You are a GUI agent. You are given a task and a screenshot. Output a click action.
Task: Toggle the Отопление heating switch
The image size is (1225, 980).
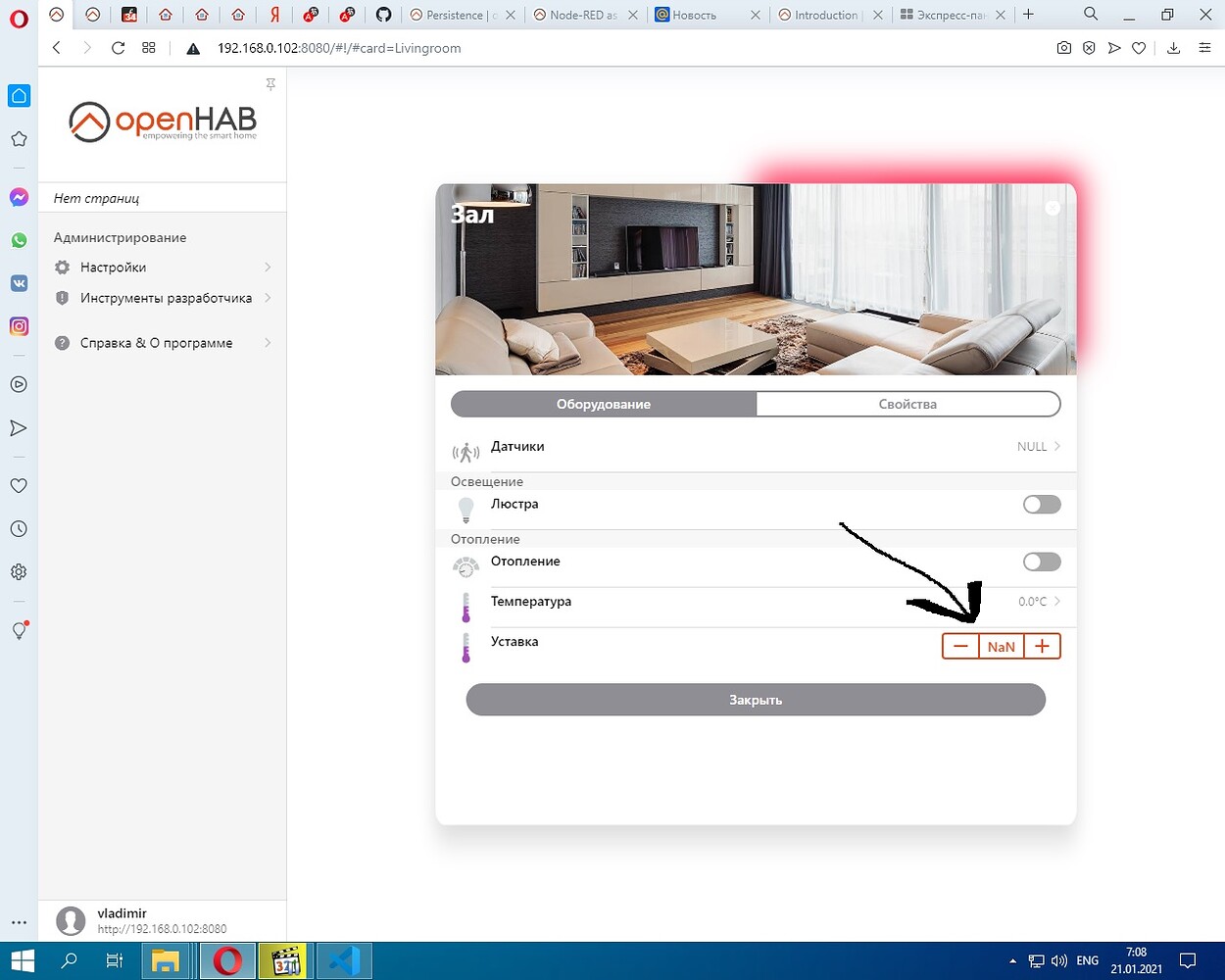pos(1041,562)
